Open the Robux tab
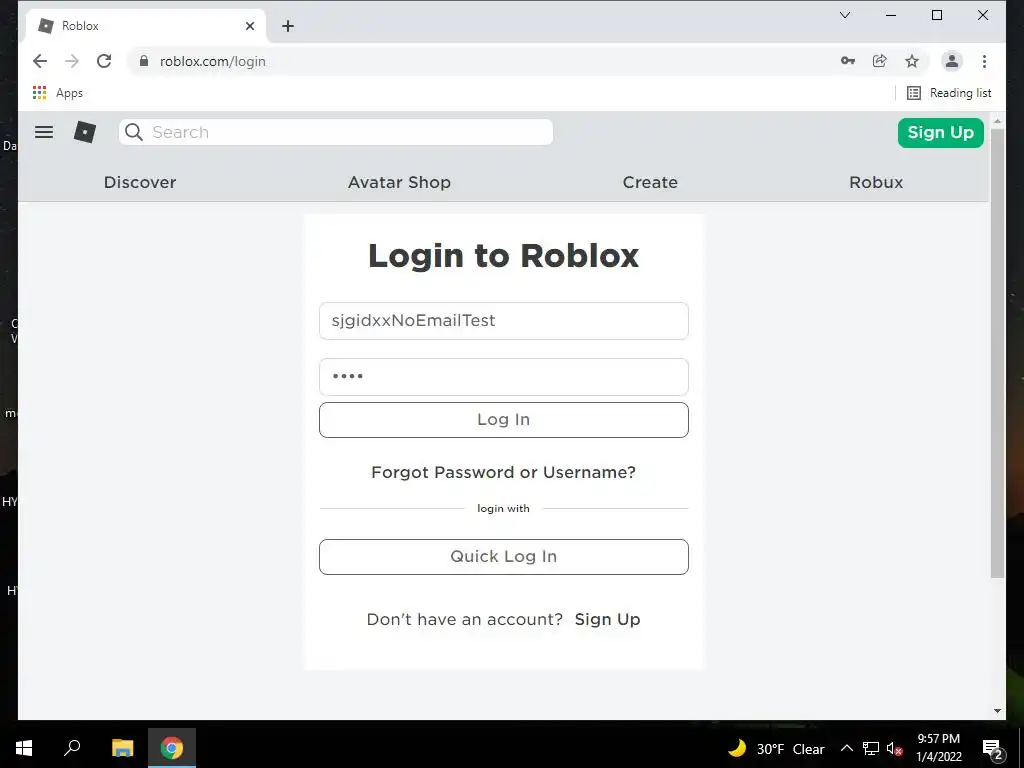This screenshot has height=768, width=1024. (876, 182)
